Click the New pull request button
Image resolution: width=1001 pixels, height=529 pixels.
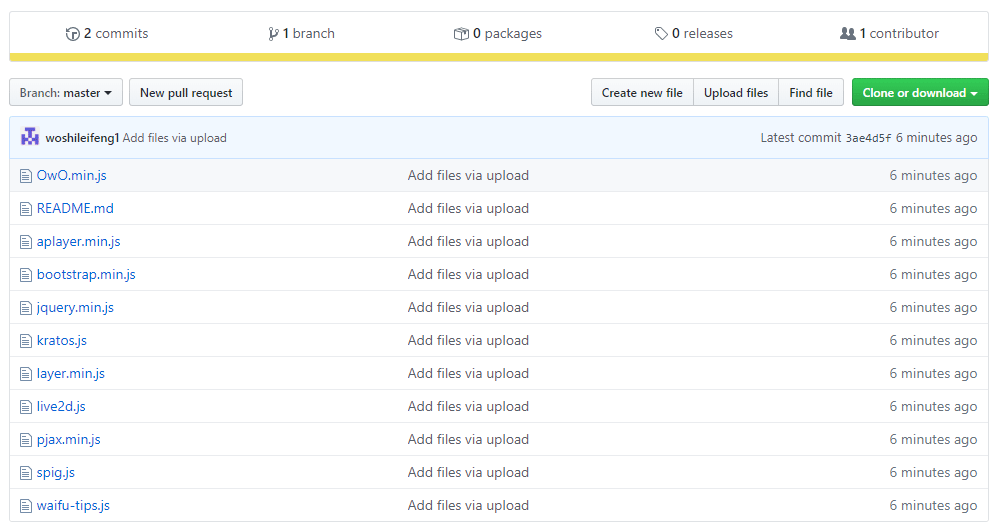[186, 93]
